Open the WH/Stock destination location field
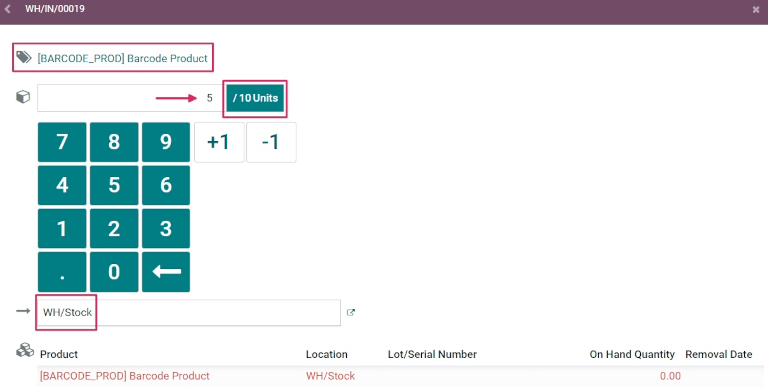This screenshot has width=768, height=391. click(x=189, y=313)
